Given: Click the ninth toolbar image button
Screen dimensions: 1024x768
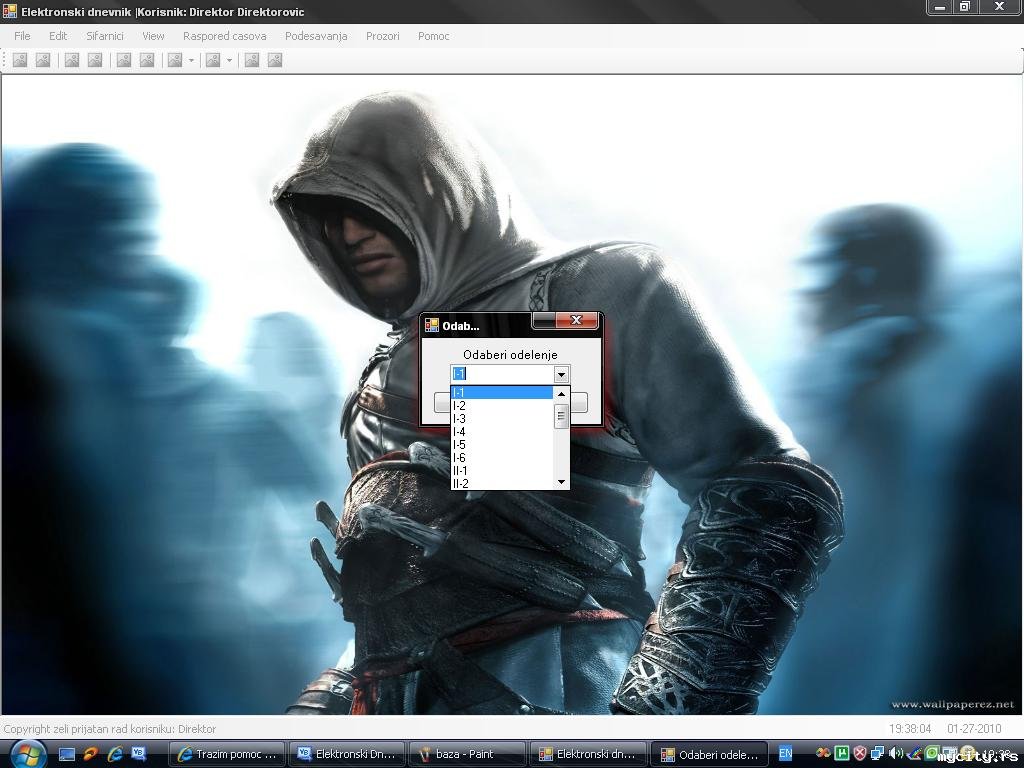Looking at the screenshot, I should point(251,60).
